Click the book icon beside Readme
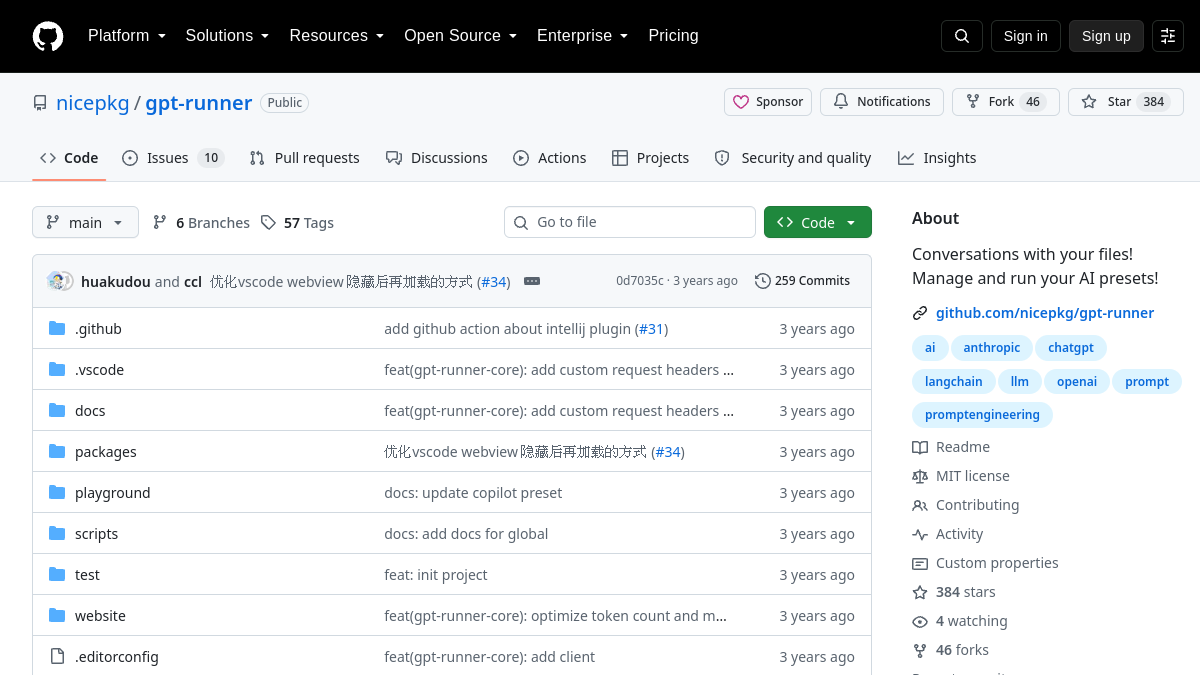 click(x=920, y=447)
